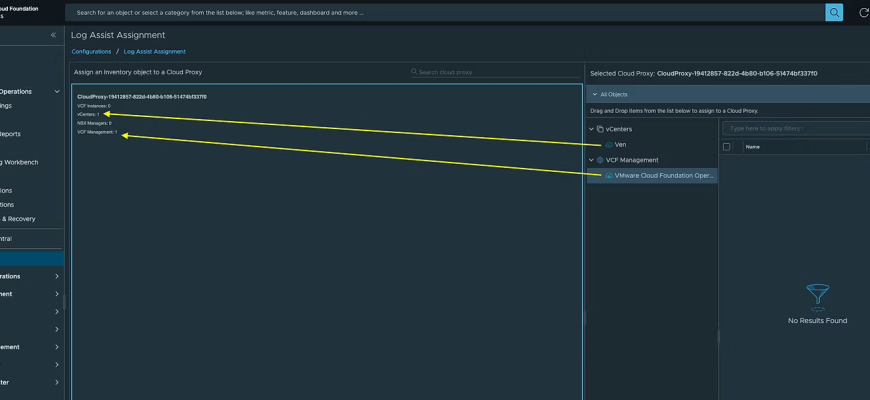Screen dimensions: 870x400
Task: Click the blue search magnifier button
Action: coord(834,12)
